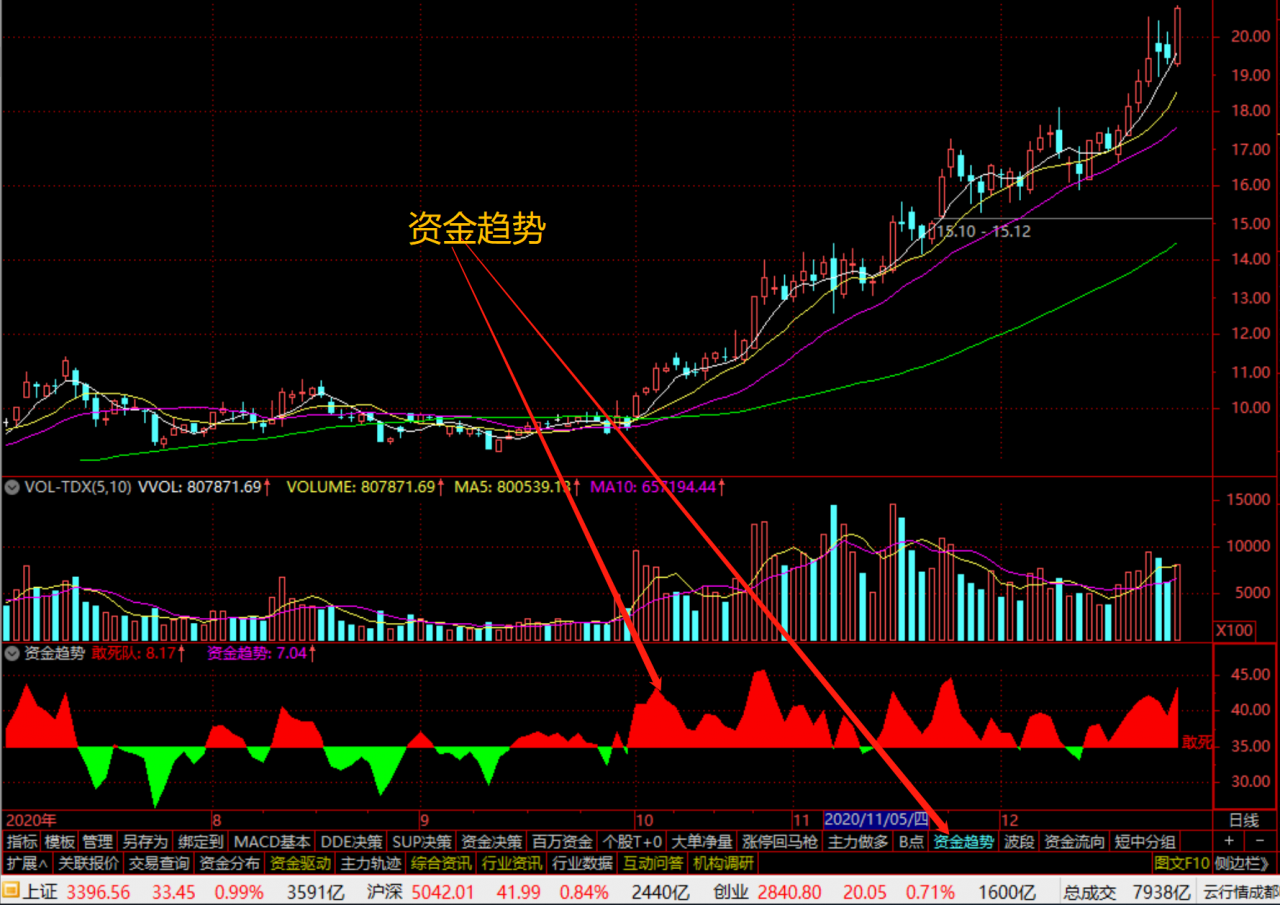Image resolution: width=1280 pixels, height=905 pixels.
Task: Click the VOLUME: 807871.69 value
Action: coord(365,487)
